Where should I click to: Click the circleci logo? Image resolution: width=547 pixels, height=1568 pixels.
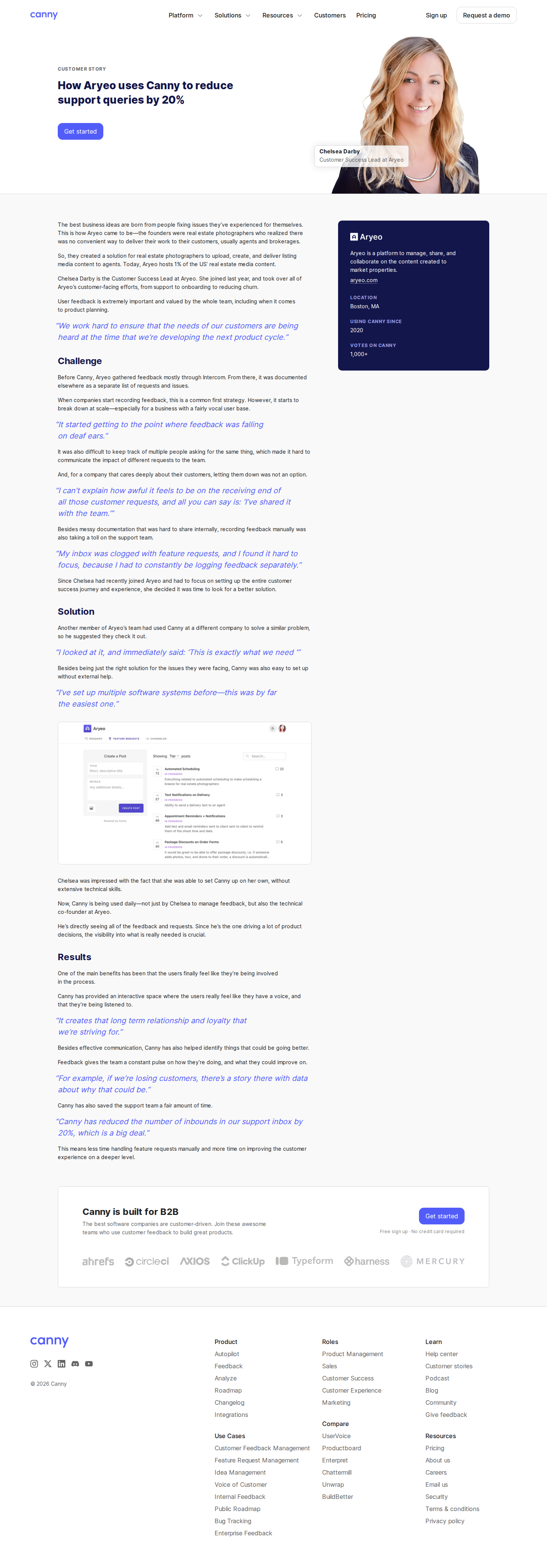pyautogui.click(x=147, y=1261)
